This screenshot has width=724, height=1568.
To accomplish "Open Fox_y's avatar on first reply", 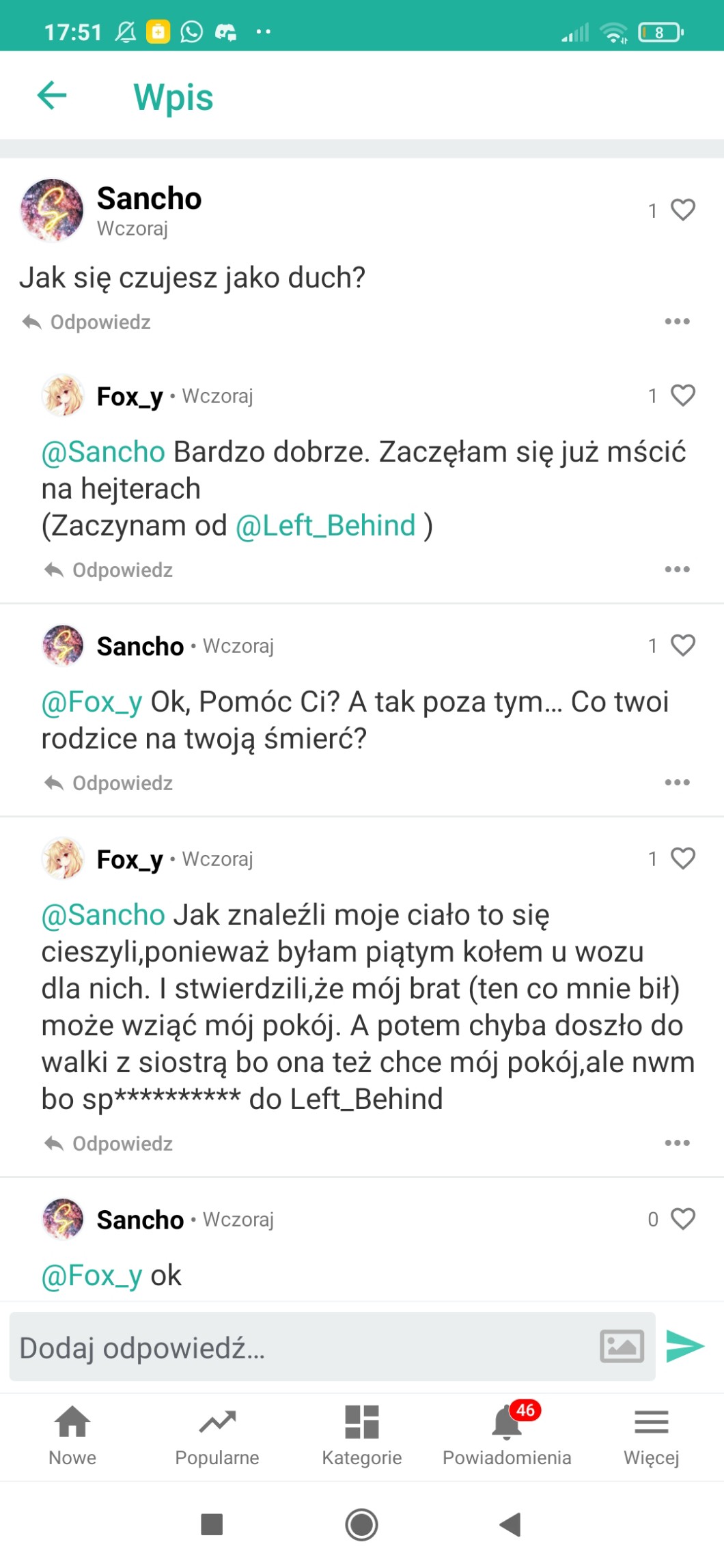I will coord(63,395).
